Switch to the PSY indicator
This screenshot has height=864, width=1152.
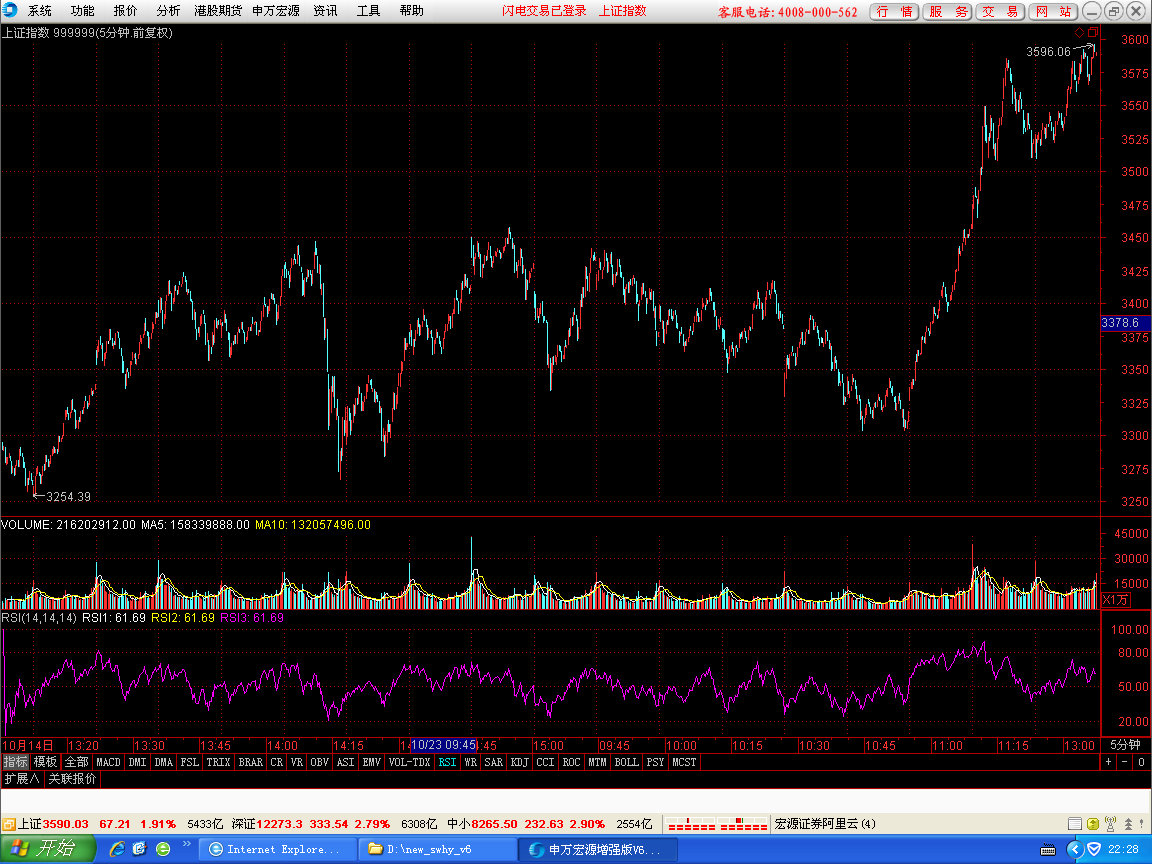pos(655,762)
